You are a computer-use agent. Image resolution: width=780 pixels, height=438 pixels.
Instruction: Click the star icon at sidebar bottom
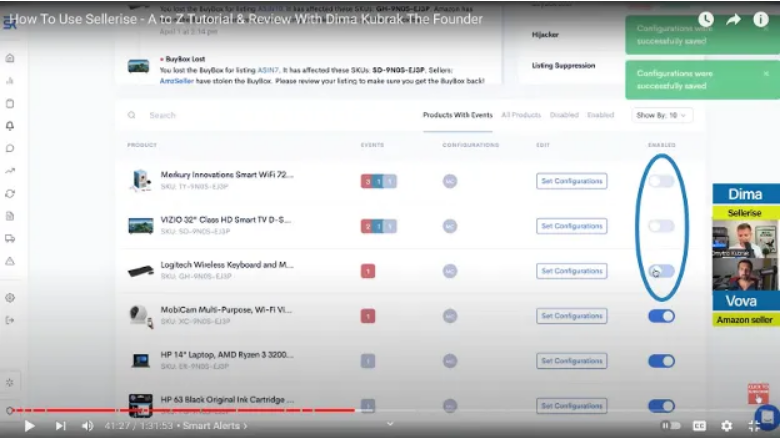(x=10, y=382)
